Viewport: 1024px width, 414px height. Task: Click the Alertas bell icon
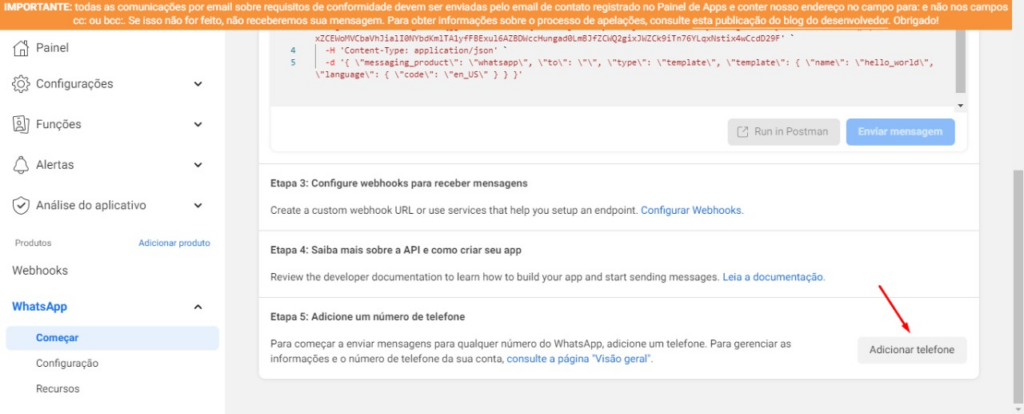(20, 164)
